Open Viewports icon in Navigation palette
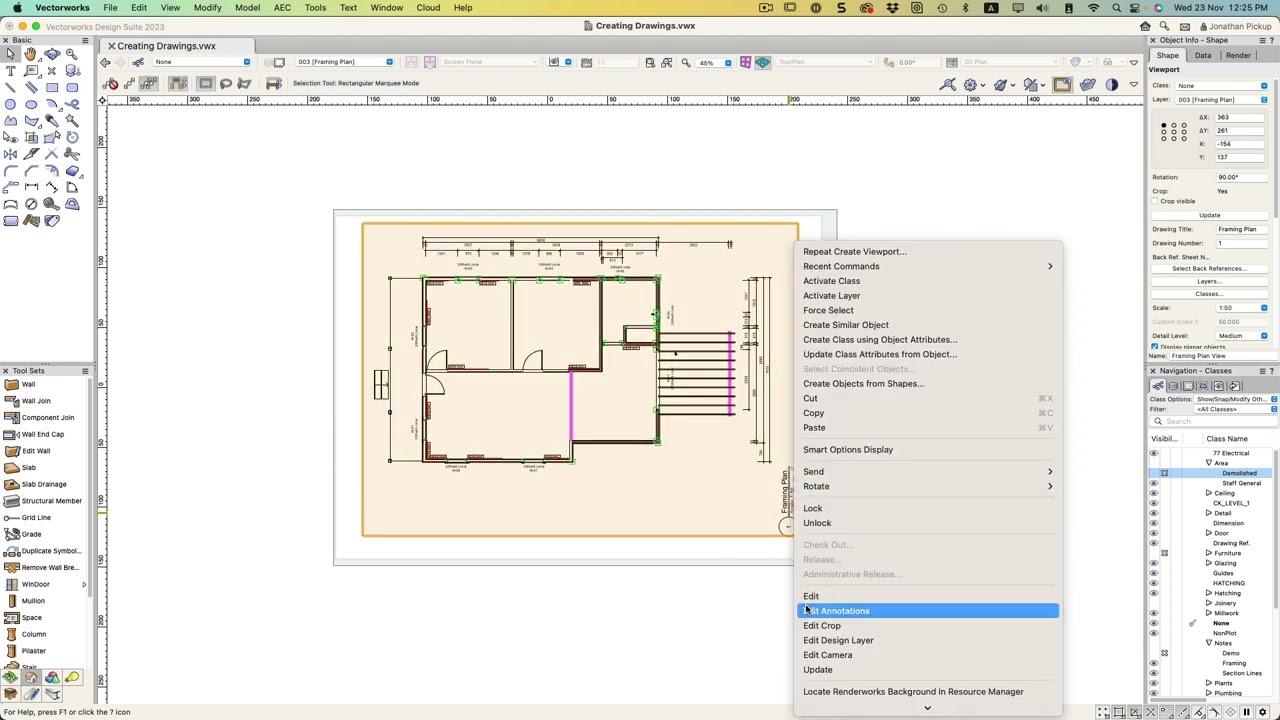Viewport: 1280px width, 720px height. pos(1204,386)
